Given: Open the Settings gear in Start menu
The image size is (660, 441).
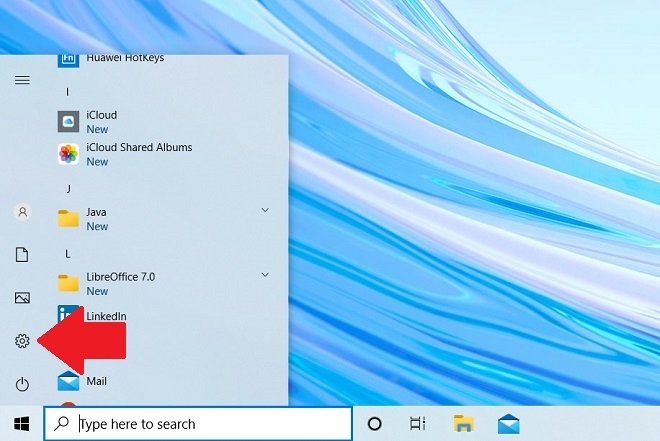Looking at the screenshot, I should [x=22, y=340].
